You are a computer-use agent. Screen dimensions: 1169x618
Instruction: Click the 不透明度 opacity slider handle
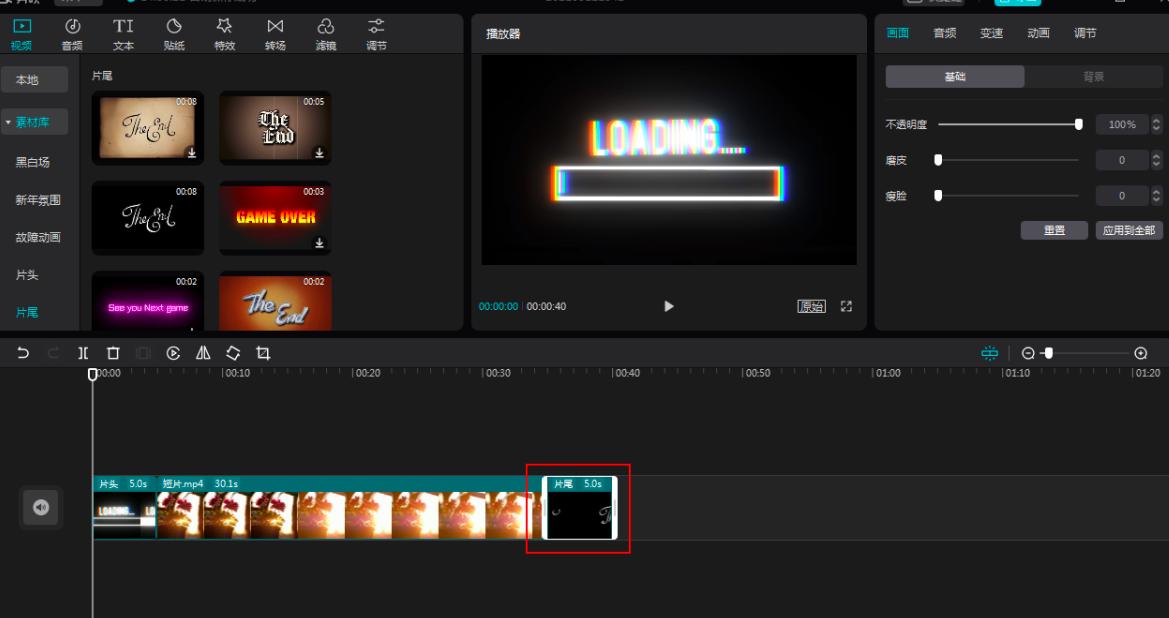tap(1078, 125)
